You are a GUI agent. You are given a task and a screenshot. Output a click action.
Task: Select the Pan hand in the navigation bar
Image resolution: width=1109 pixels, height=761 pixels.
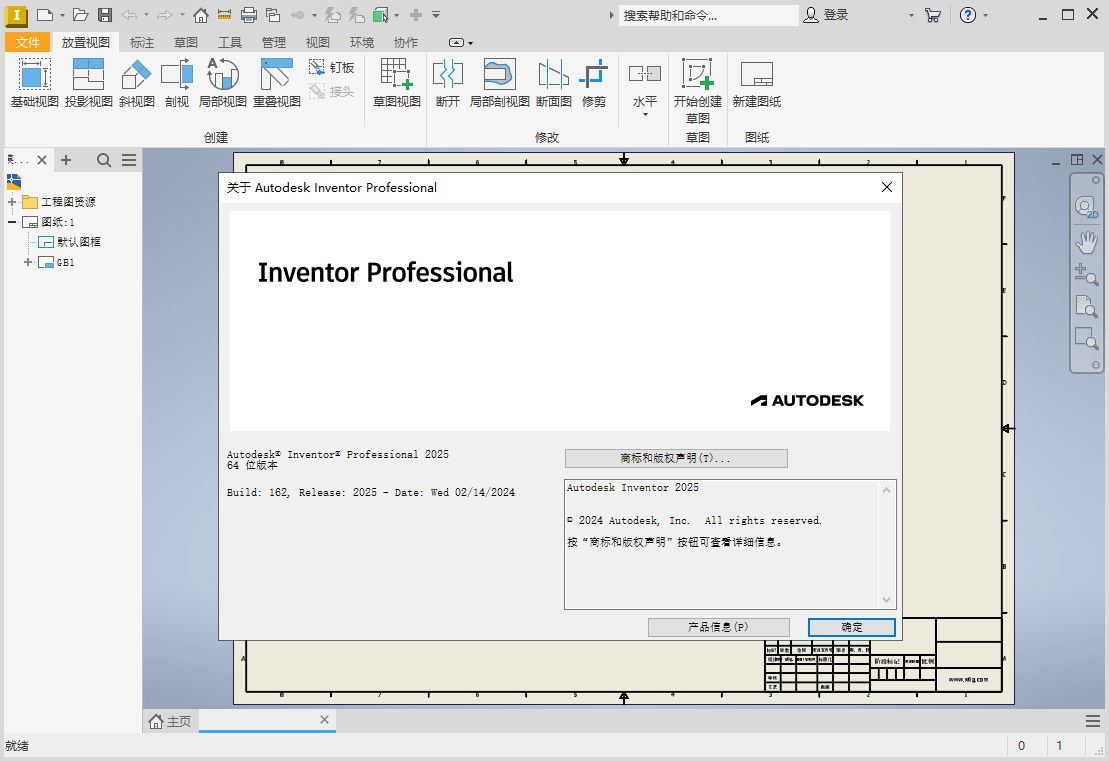1086,241
